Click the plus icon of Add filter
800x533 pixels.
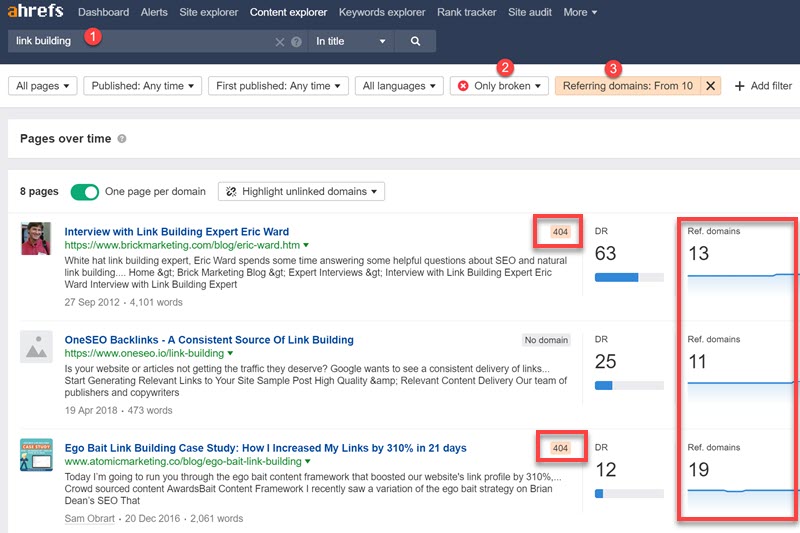(x=739, y=86)
